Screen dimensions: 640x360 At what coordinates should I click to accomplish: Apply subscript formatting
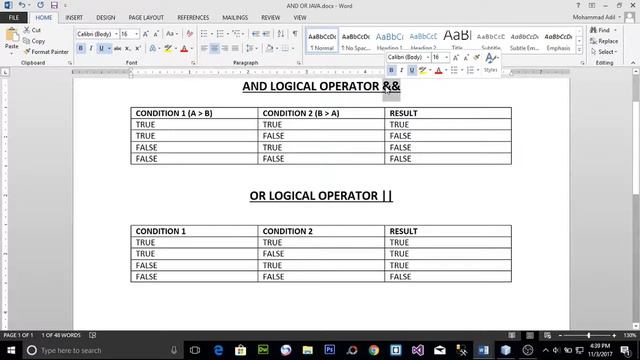pos(128,49)
